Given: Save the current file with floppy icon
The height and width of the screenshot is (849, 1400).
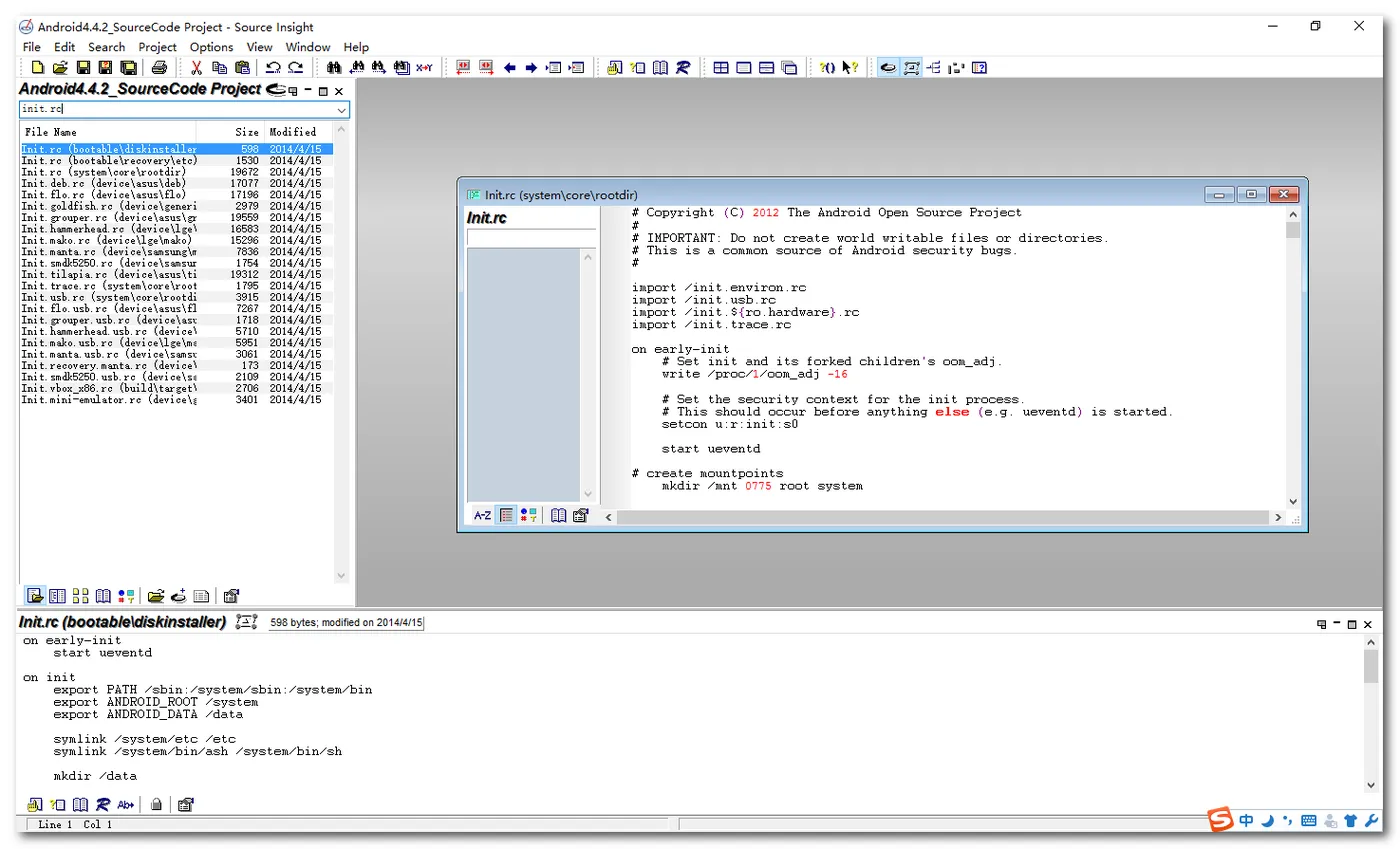Looking at the screenshot, I should [x=83, y=68].
